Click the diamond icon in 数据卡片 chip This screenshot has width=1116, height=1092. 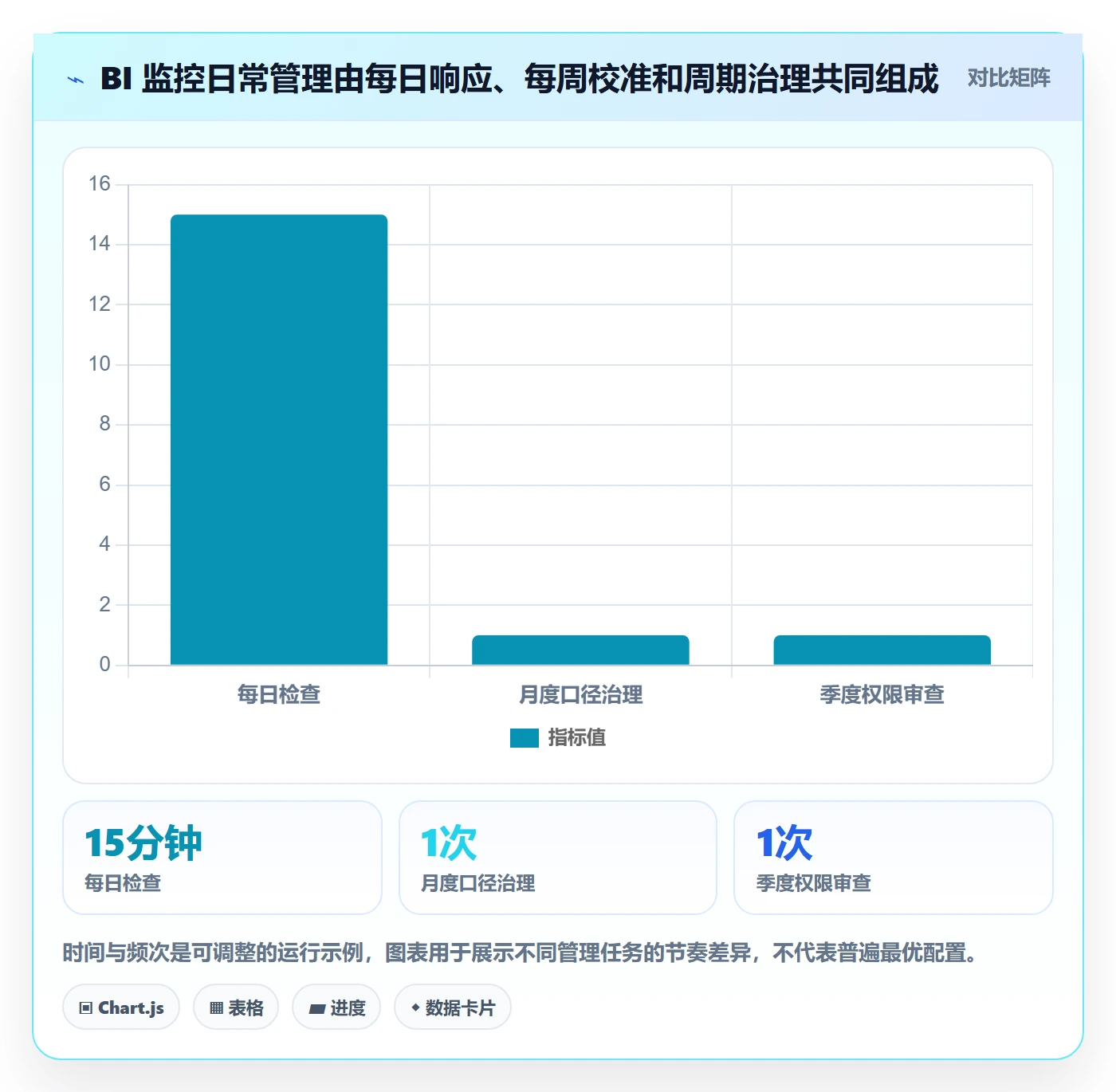click(x=415, y=1008)
